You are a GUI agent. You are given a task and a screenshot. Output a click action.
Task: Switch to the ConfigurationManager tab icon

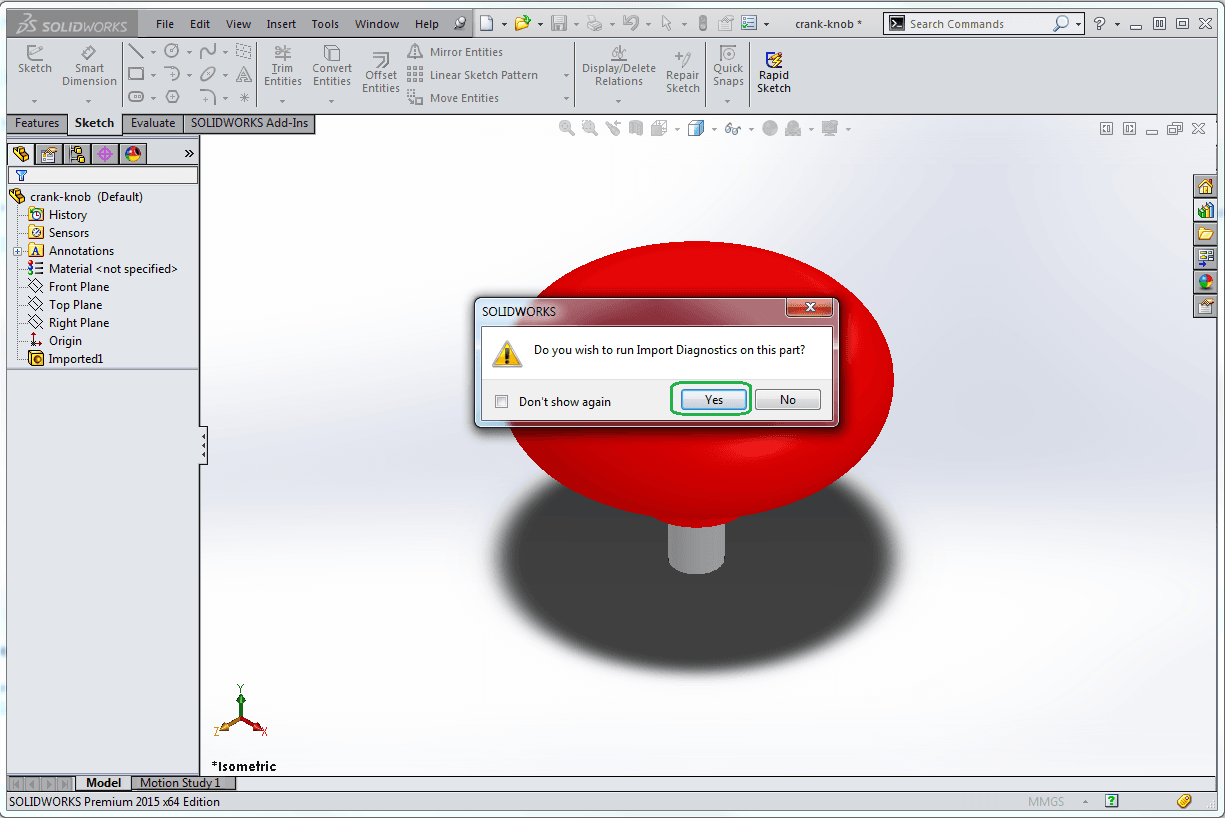point(76,153)
